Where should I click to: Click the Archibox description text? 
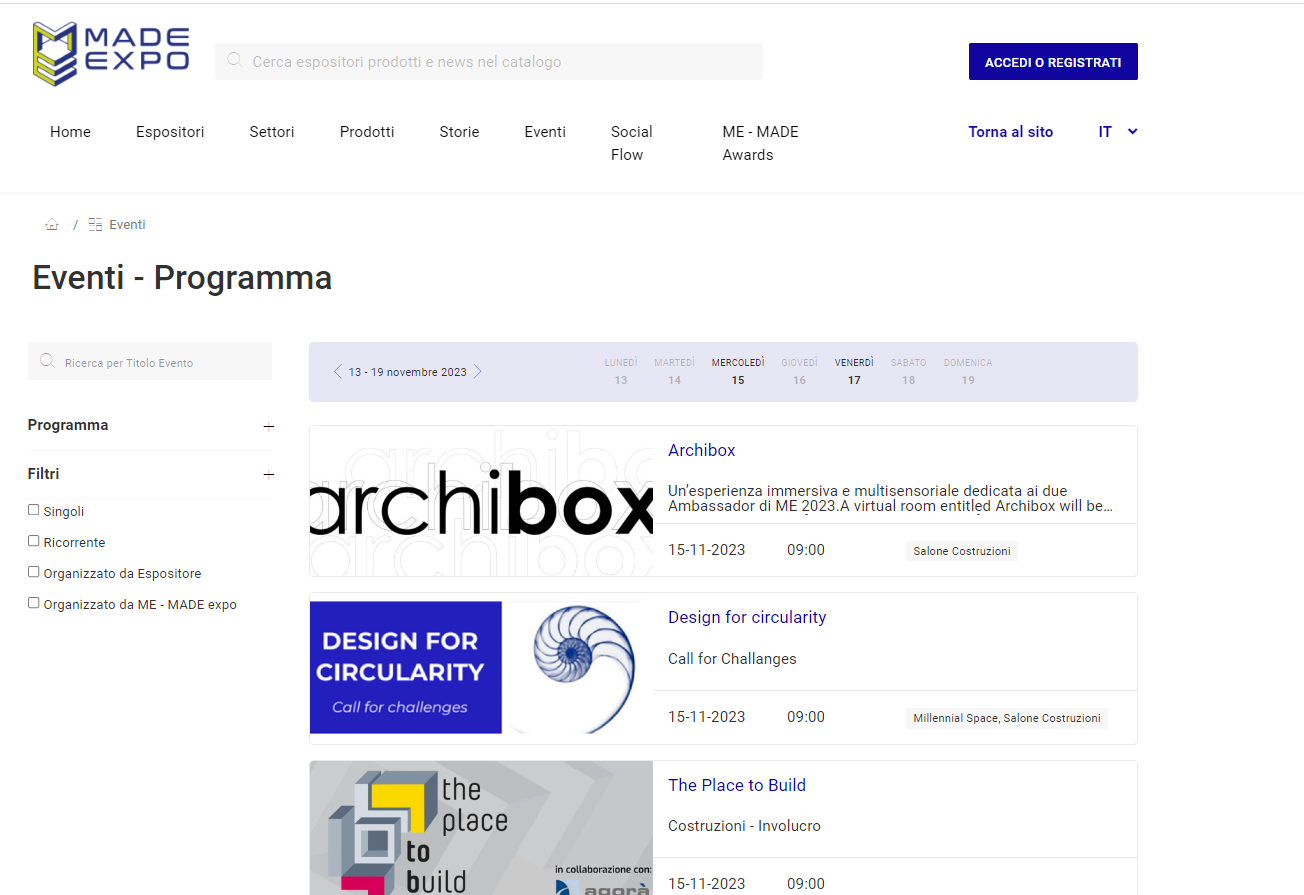pyautogui.click(x=890, y=498)
